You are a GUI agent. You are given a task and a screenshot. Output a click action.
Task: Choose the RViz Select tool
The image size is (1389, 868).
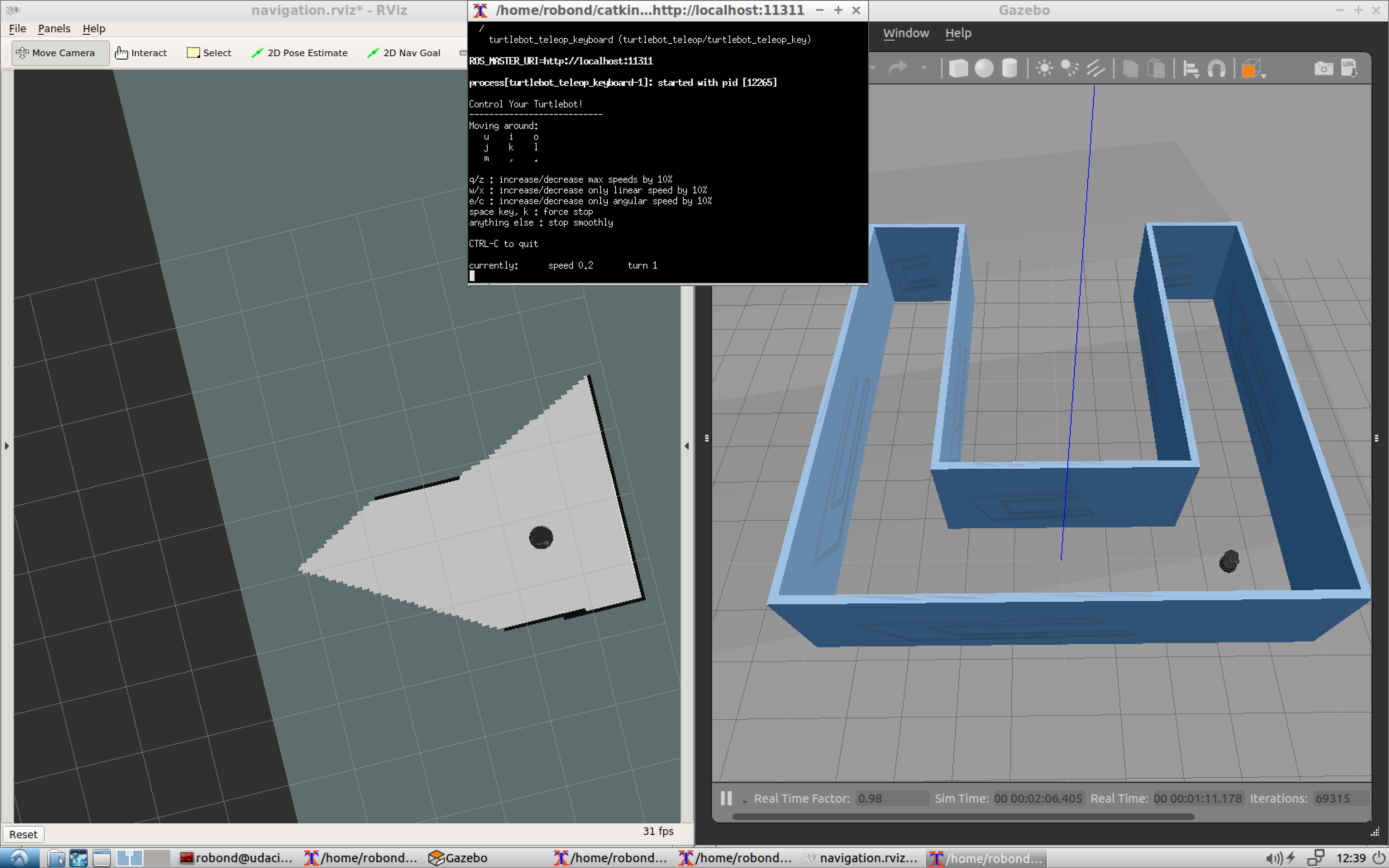pos(210,53)
